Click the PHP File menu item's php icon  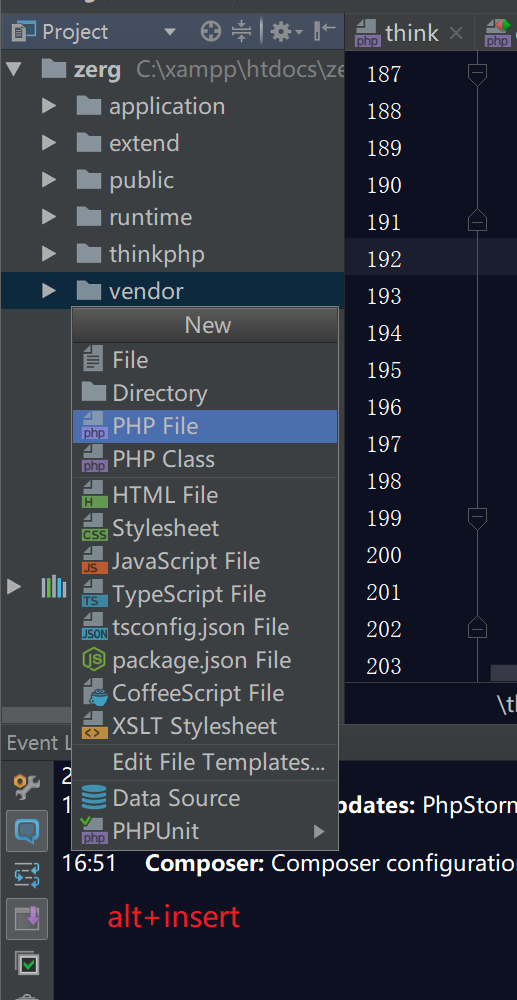tap(94, 427)
